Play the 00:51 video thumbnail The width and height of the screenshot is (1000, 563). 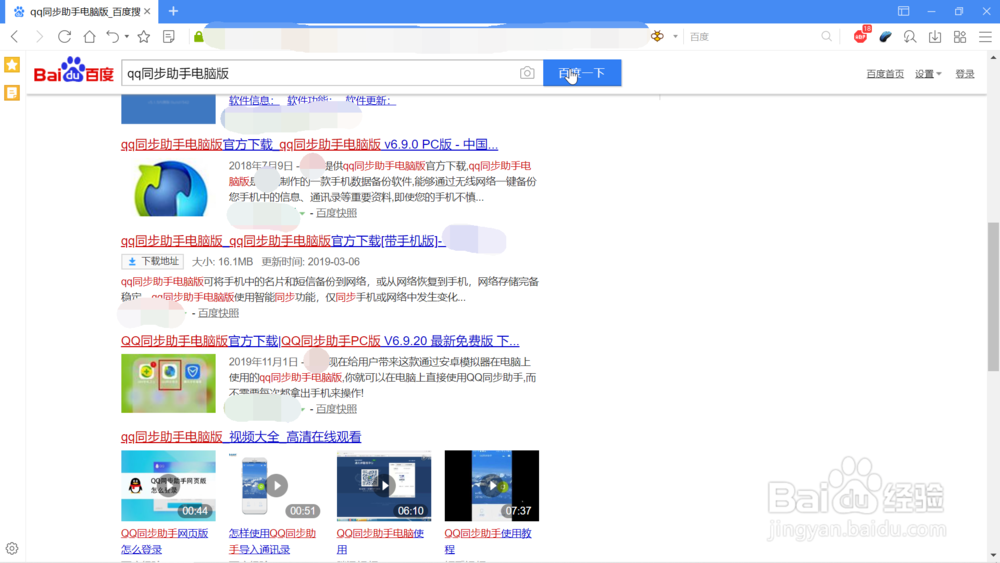coord(276,486)
